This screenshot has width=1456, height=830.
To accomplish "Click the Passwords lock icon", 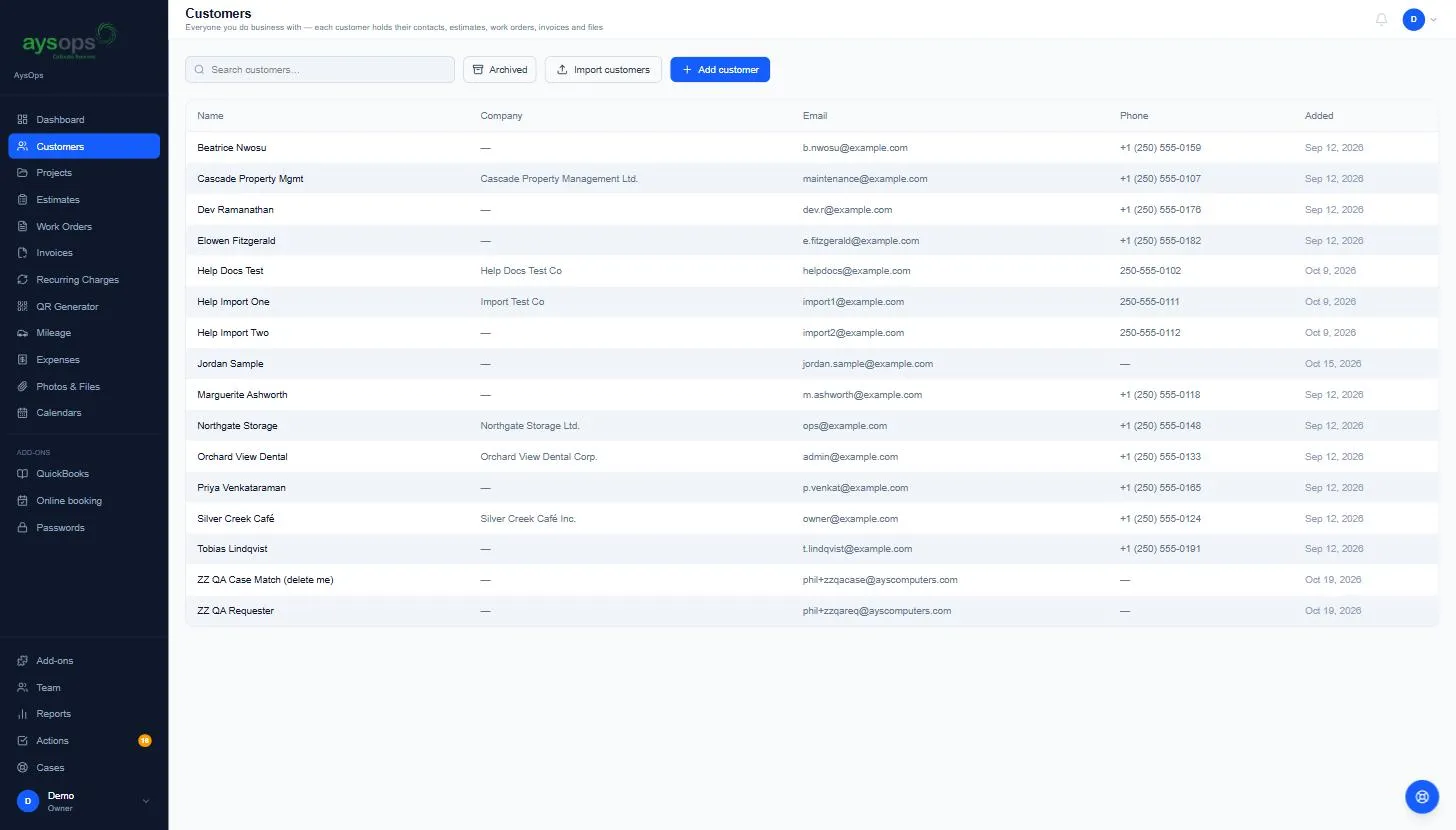I will tap(23, 528).
